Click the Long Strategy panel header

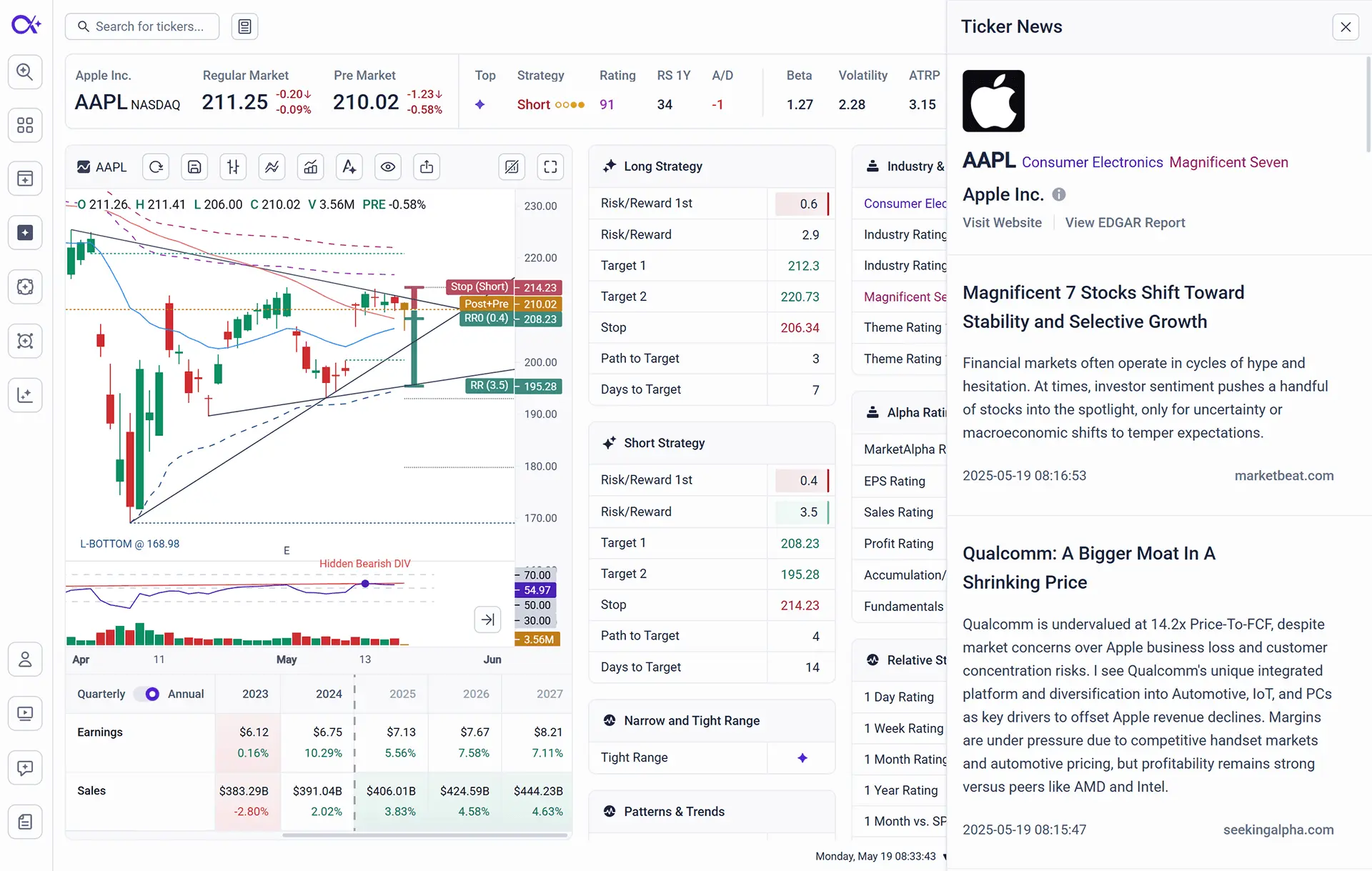point(712,166)
